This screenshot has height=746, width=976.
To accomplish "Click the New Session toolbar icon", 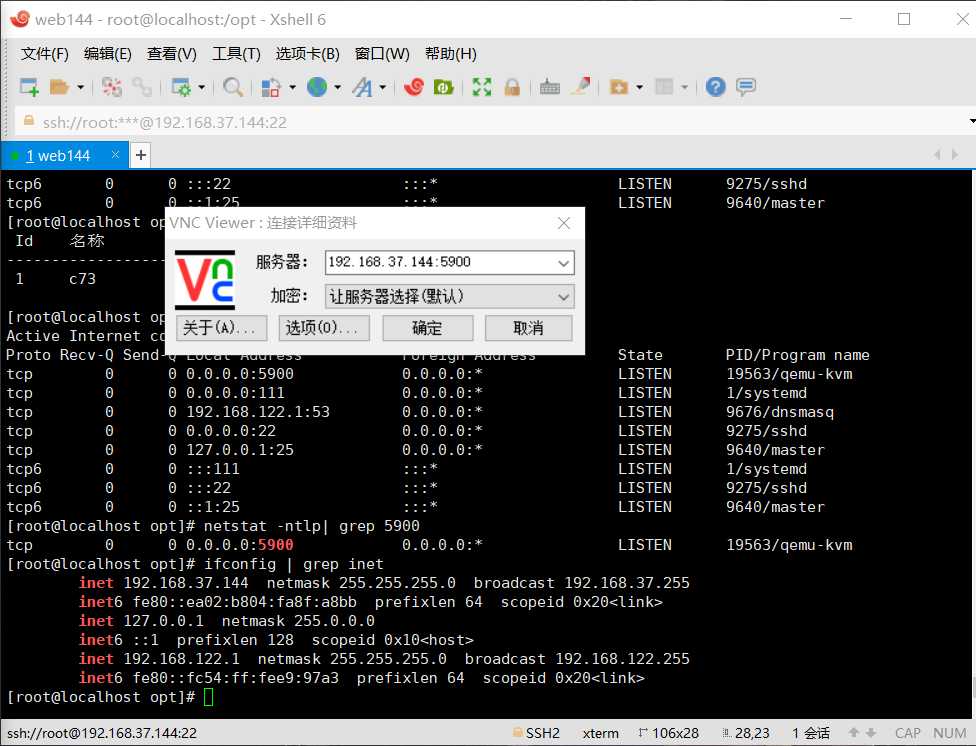I will [29, 87].
